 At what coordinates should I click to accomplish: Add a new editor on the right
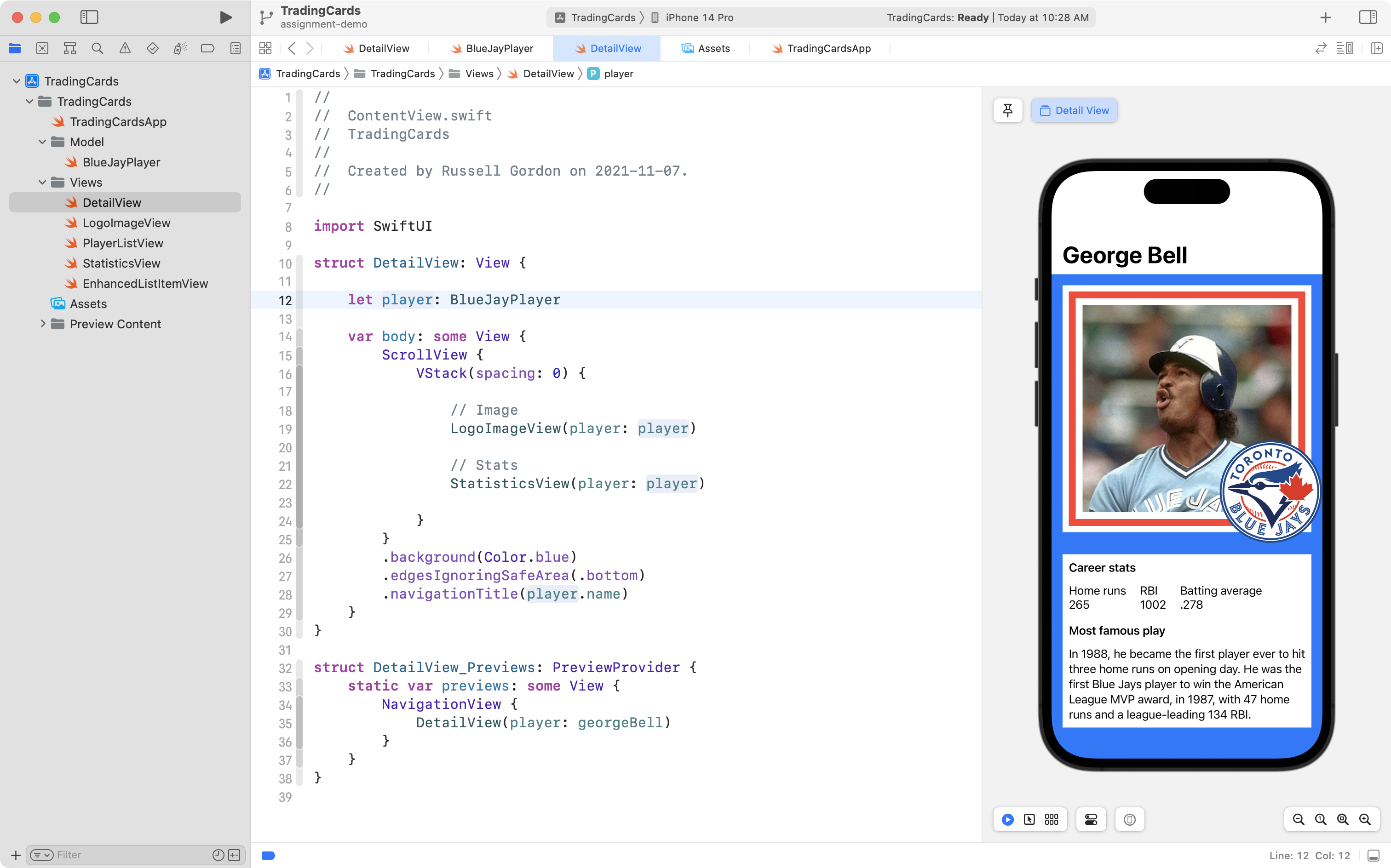1377,48
